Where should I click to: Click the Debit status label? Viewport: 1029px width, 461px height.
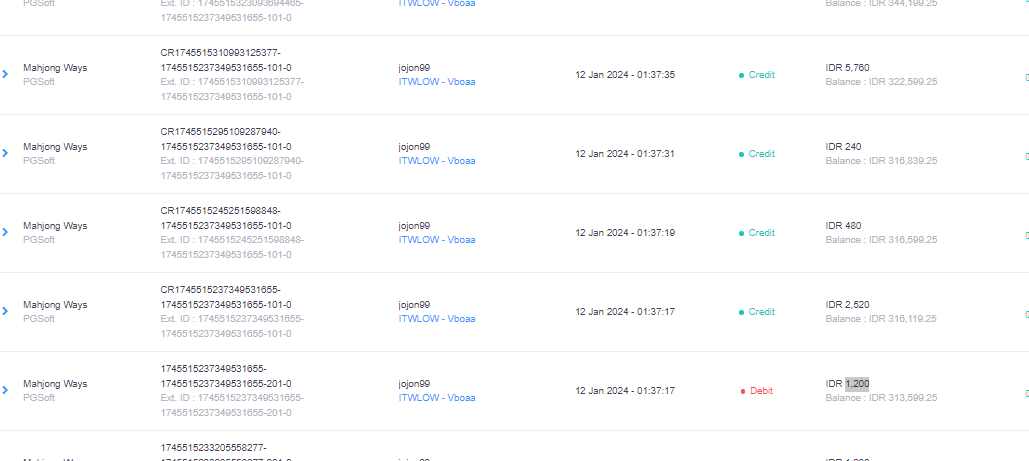point(762,391)
